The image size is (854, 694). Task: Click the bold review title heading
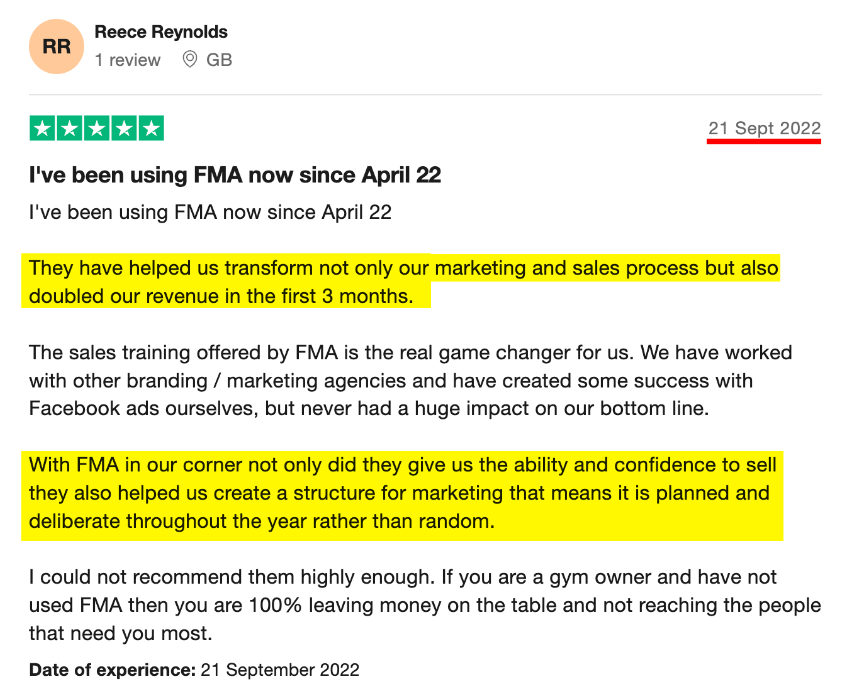235,175
